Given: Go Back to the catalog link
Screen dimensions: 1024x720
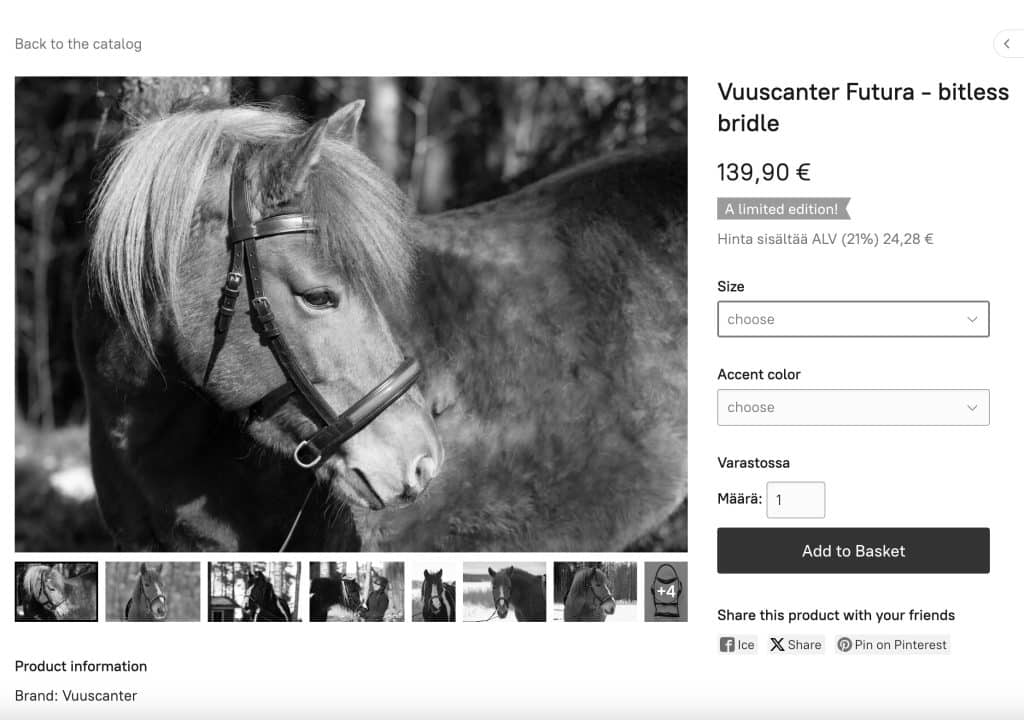Looking at the screenshot, I should point(78,44).
